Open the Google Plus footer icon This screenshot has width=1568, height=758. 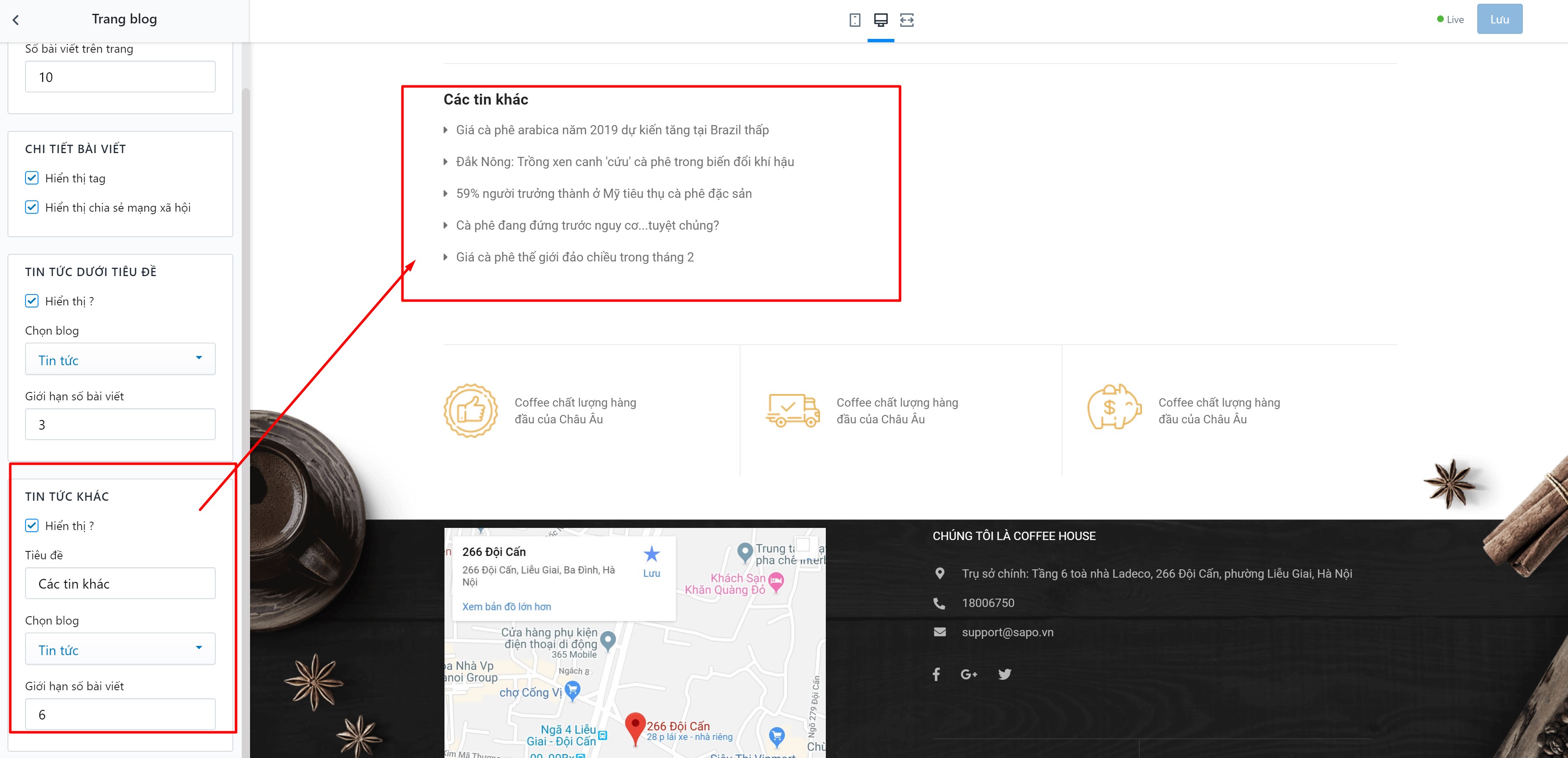969,674
